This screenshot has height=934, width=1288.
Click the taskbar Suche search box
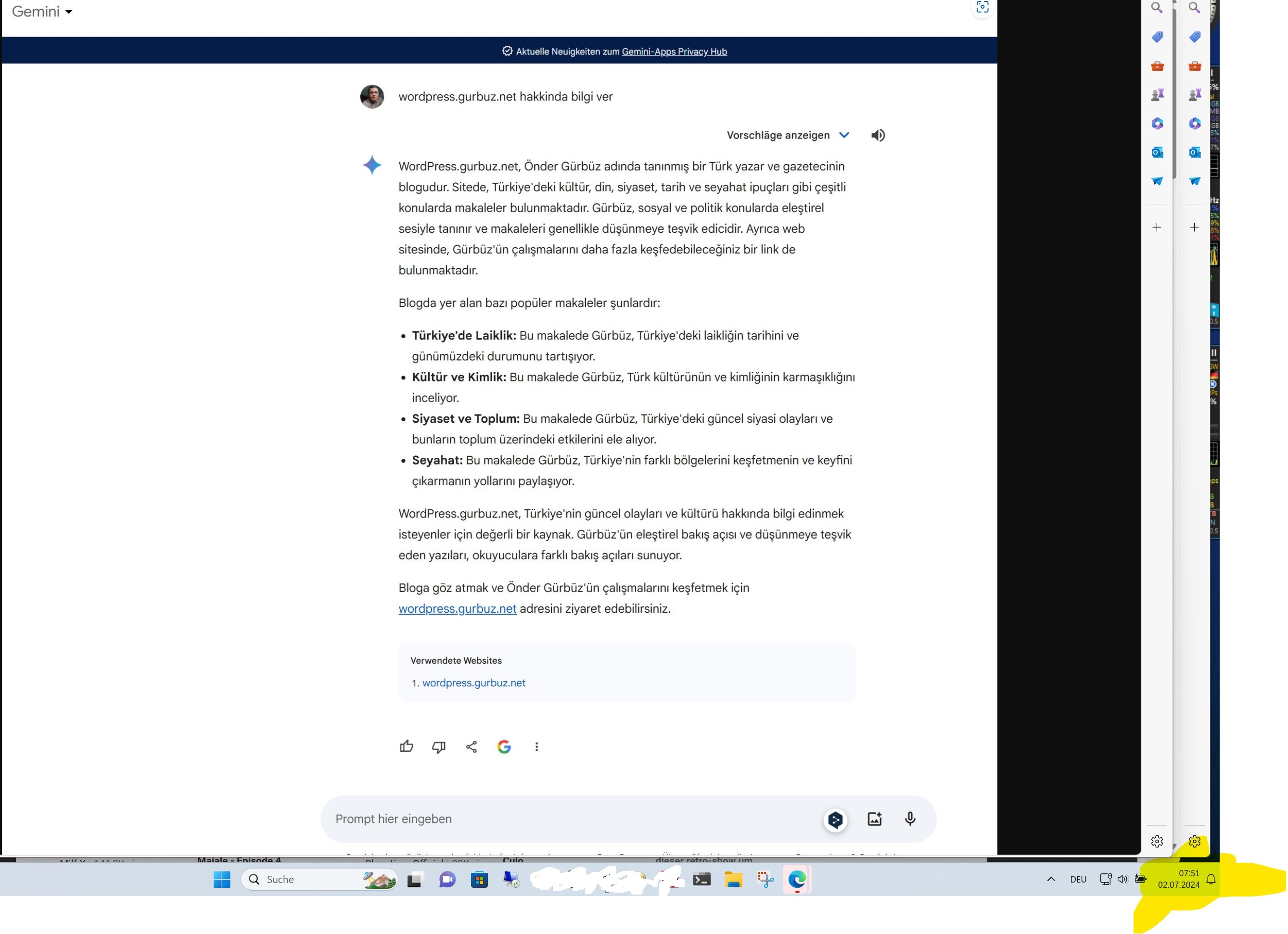tap(320, 880)
